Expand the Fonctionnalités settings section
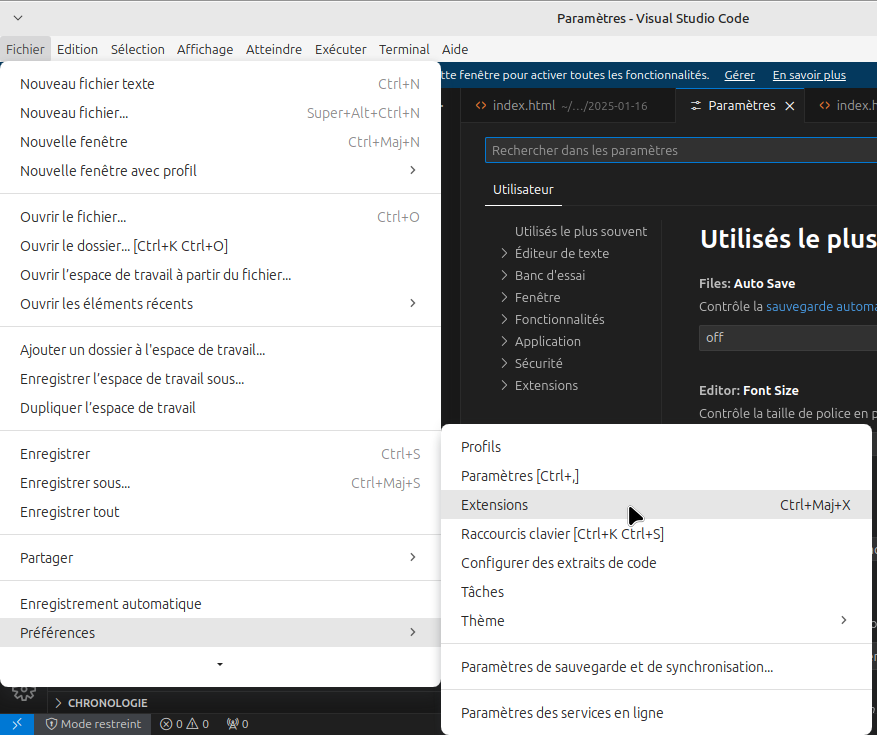 click(x=559, y=319)
